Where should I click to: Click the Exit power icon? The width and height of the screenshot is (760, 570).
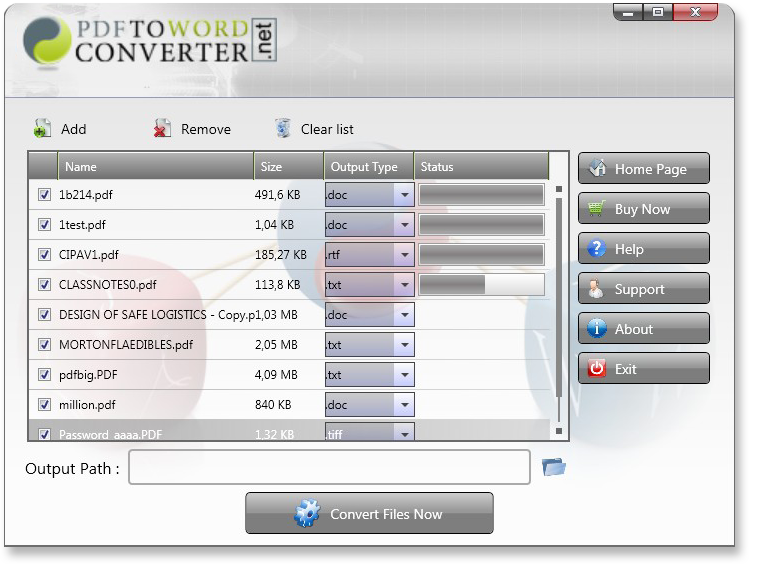click(597, 369)
